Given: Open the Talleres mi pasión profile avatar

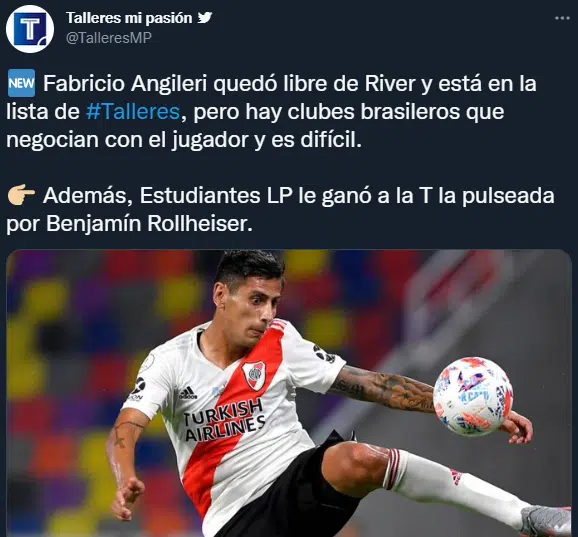Looking at the screenshot, I should click(30, 29).
